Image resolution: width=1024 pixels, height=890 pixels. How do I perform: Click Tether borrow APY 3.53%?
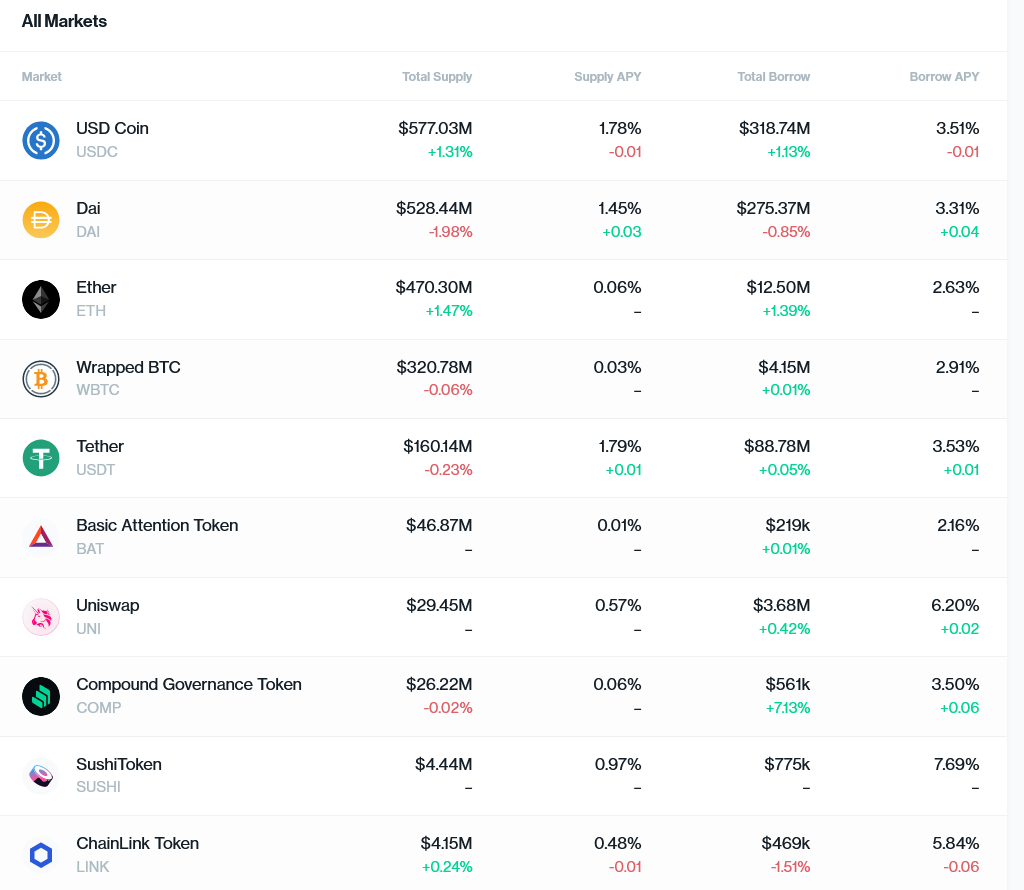point(955,446)
